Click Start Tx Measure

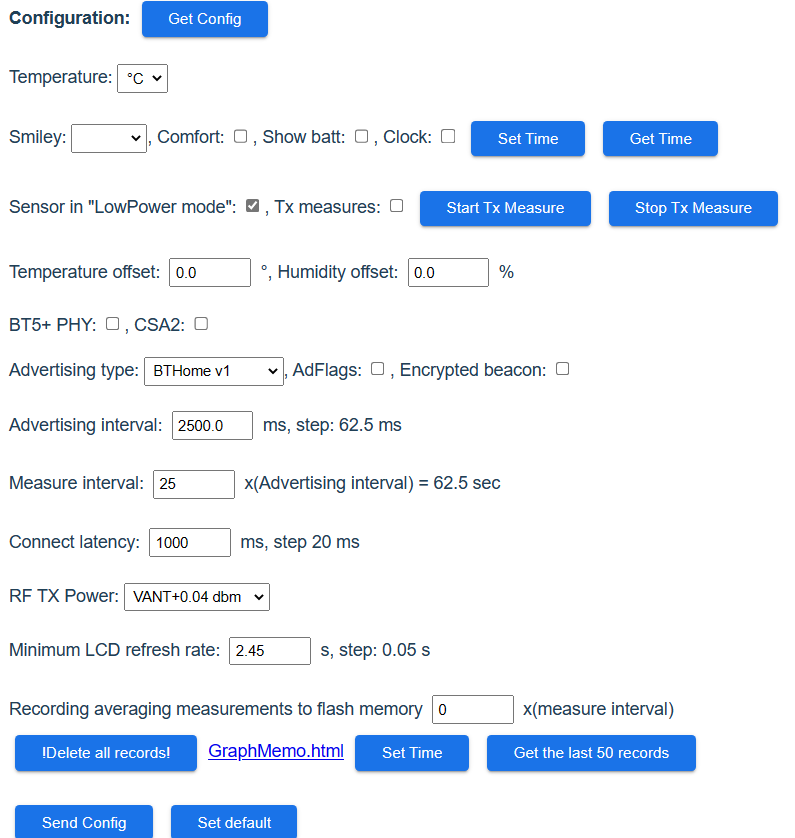click(x=504, y=208)
